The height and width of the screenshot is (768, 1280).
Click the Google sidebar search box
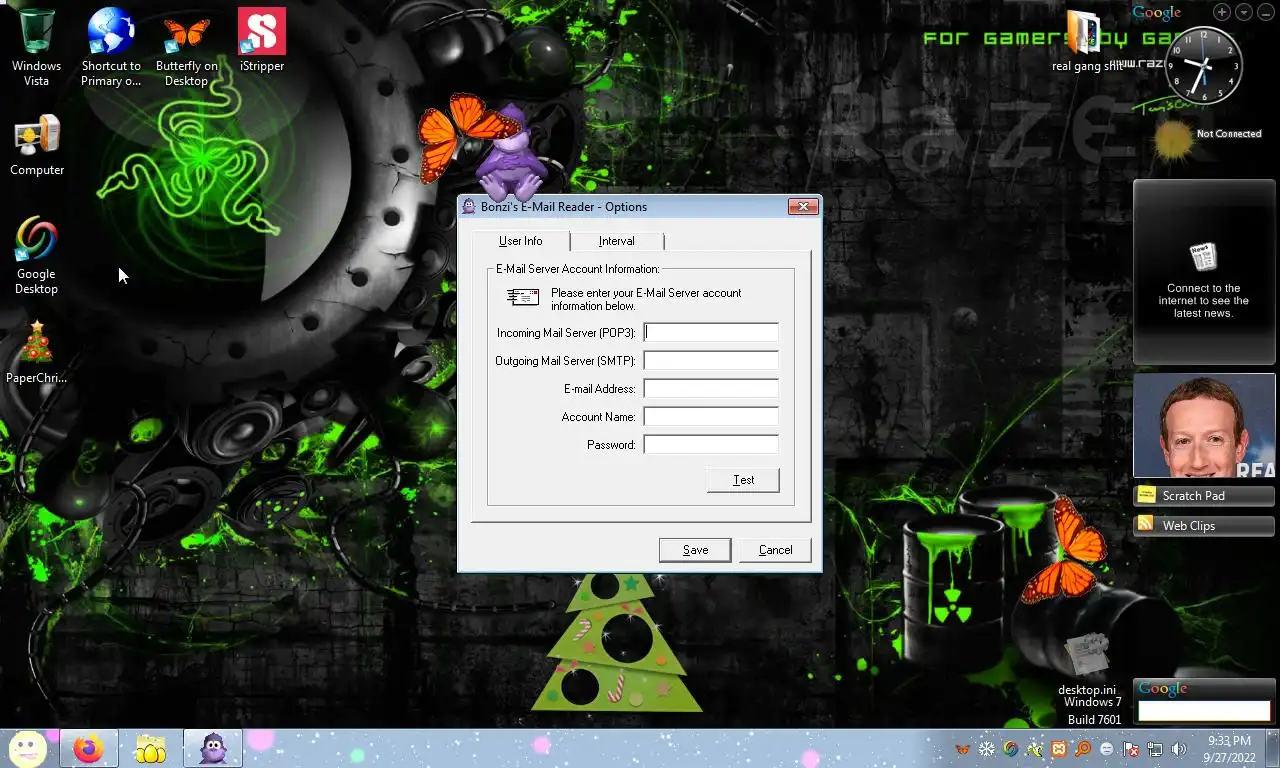1204,711
